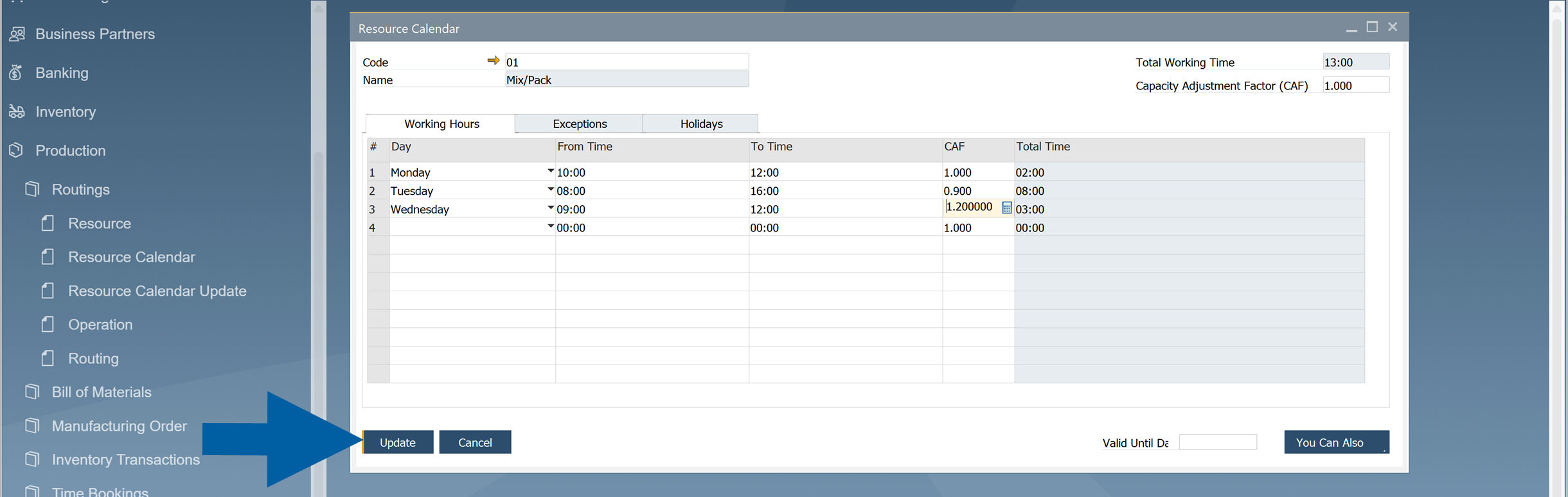
Task: Click the Total Working Time value 13:00
Action: (1355, 62)
